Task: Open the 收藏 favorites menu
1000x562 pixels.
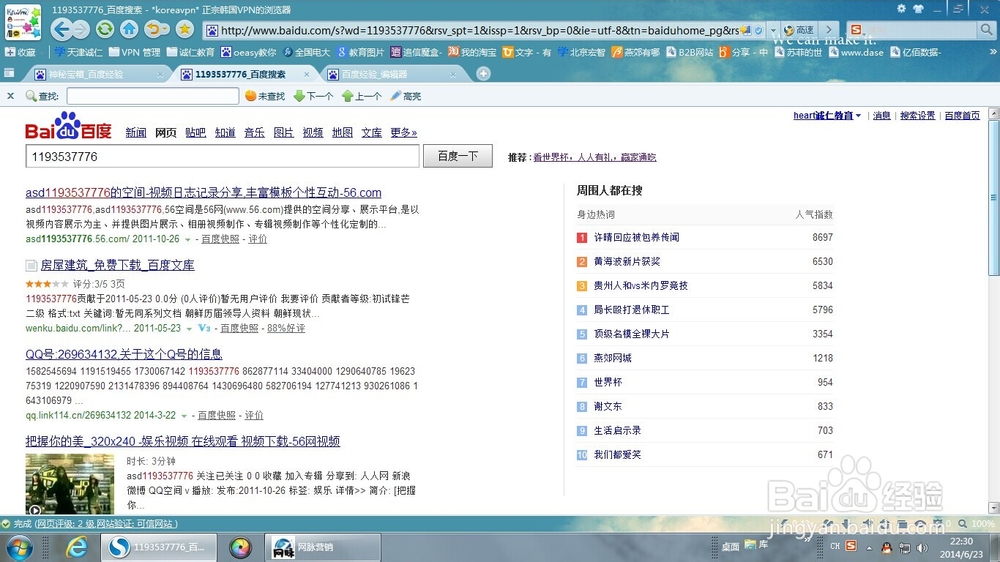Action: pos(20,52)
